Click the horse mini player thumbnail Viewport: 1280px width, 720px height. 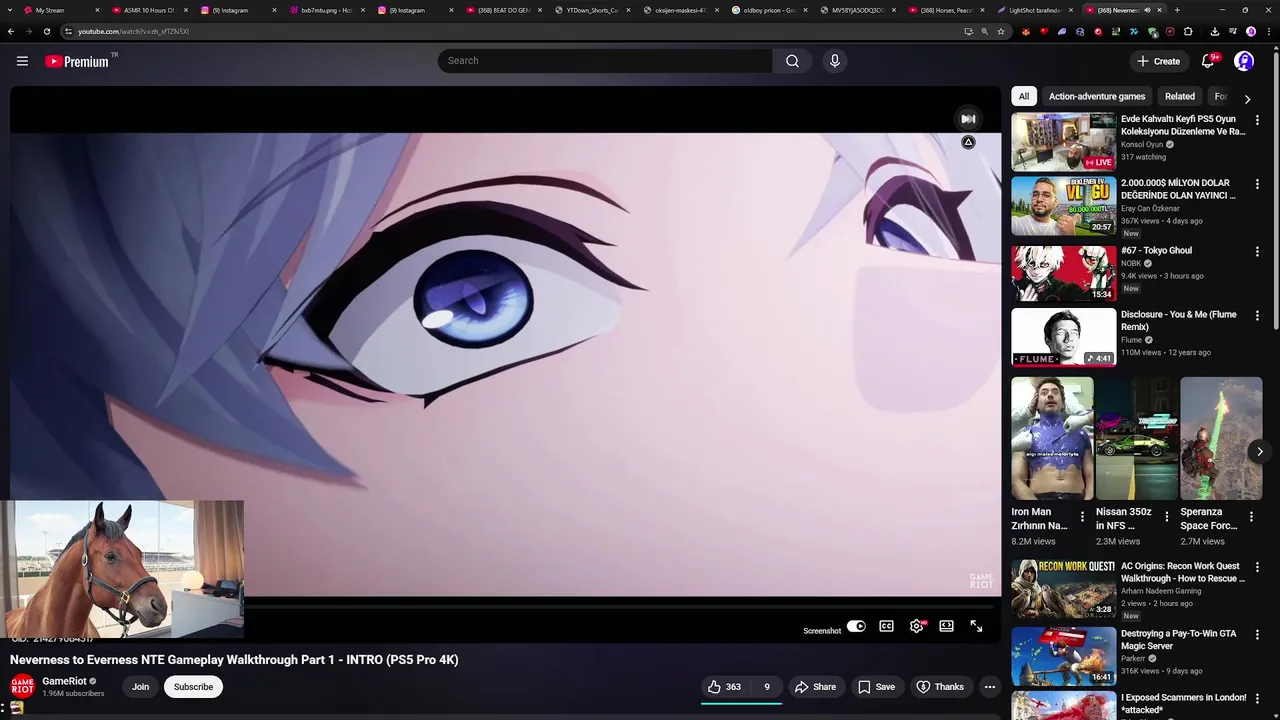pos(122,569)
